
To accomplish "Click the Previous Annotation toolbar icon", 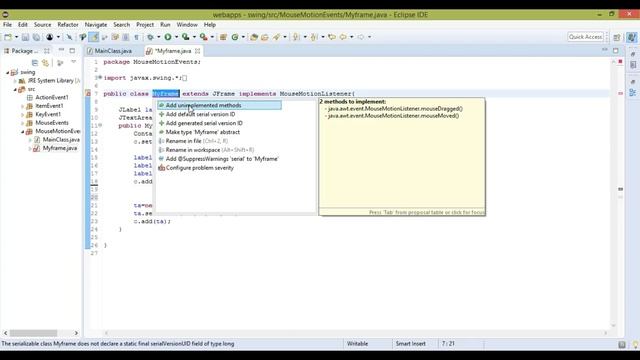I will (x=314, y=37).
